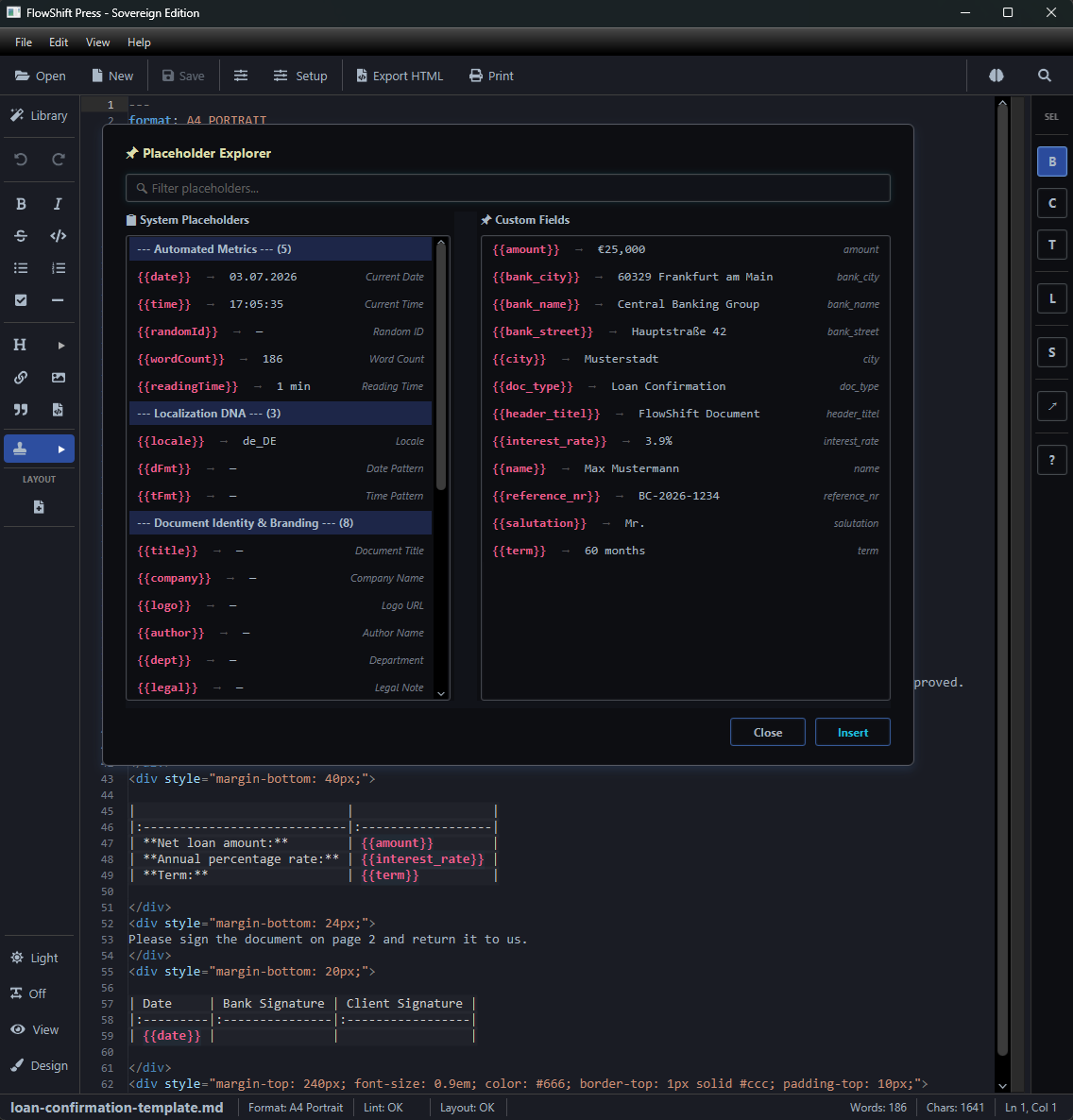Image resolution: width=1073 pixels, height=1120 pixels.
Task: Click the stamp placeholder tool icon
Action: pyautogui.click(x=20, y=449)
